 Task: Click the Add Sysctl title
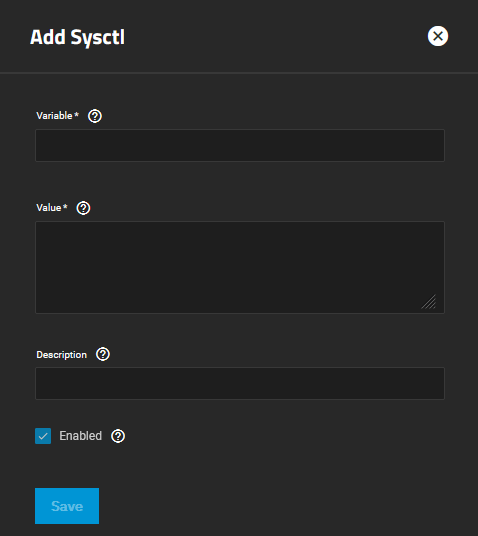coord(78,37)
